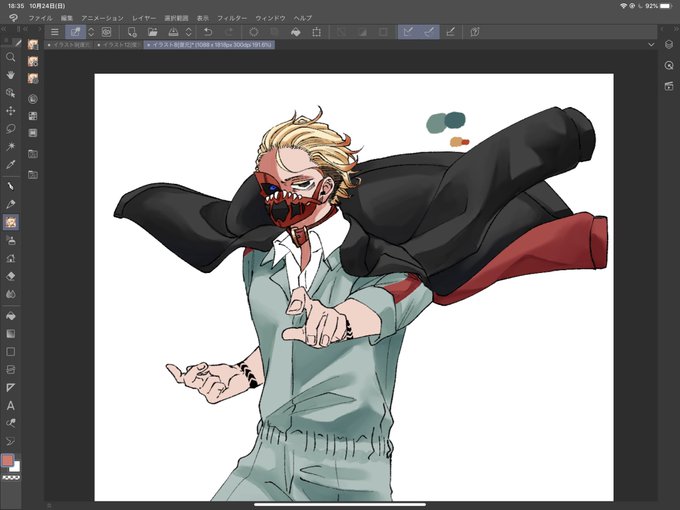Open the Layer panel icon on right dock
Screen dimensions: 680x510
pyautogui.click(x=669, y=45)
